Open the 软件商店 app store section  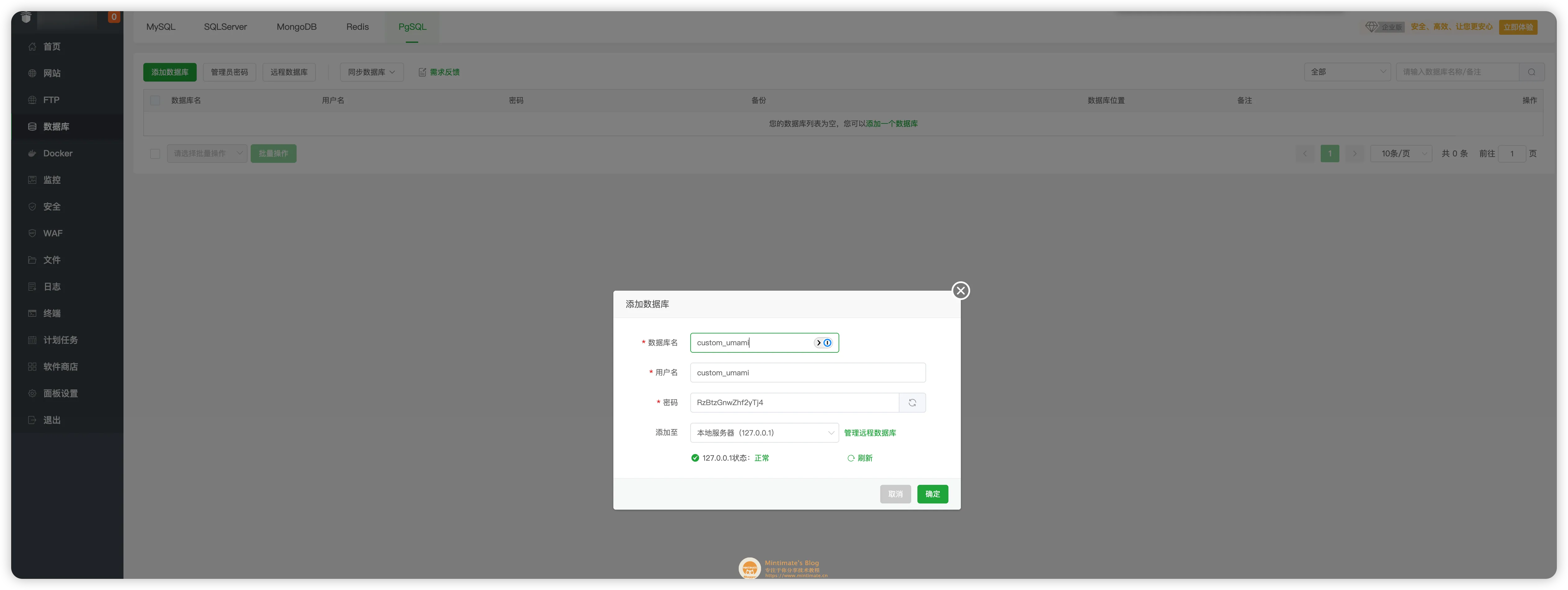[61, 366]
